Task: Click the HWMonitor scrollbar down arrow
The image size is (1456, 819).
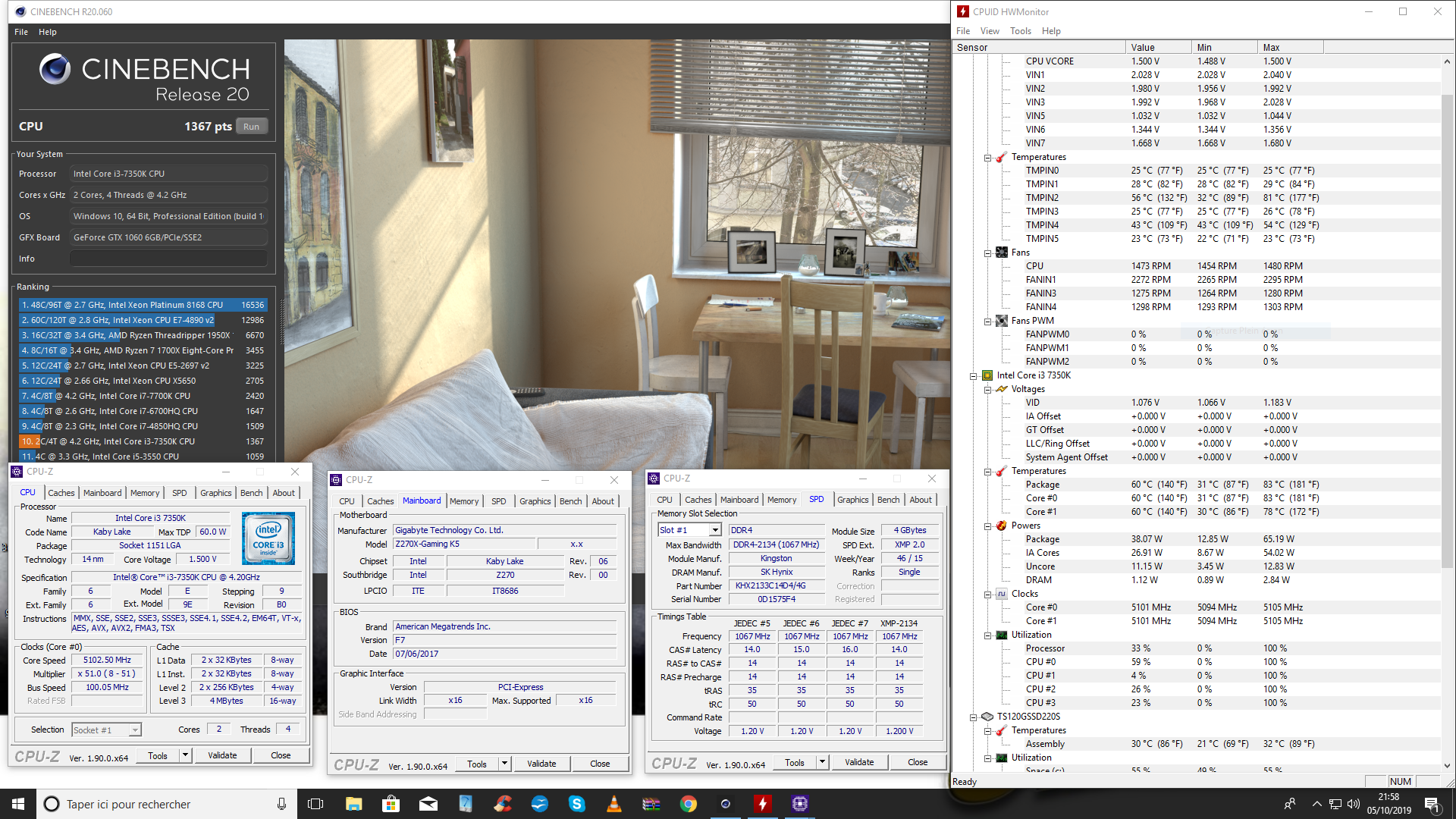Action: (1447, 766)
